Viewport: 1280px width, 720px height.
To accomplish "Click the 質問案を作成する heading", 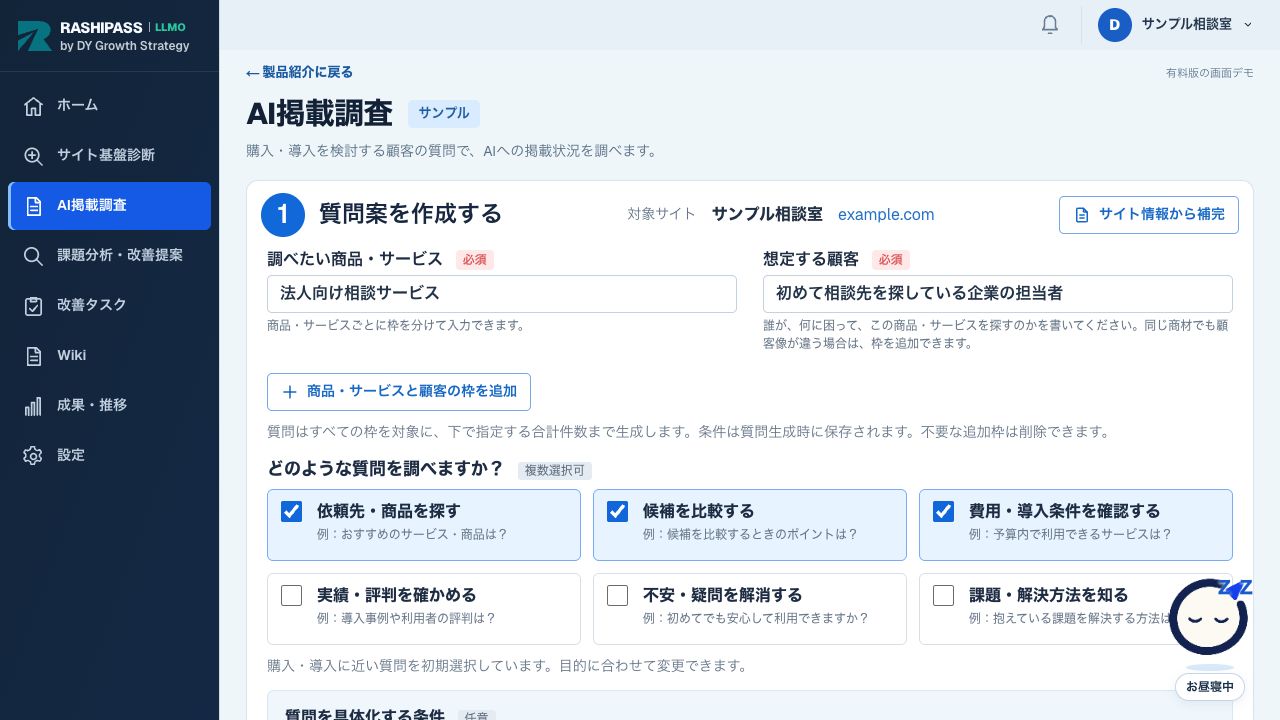I will [x=410, y=214].
